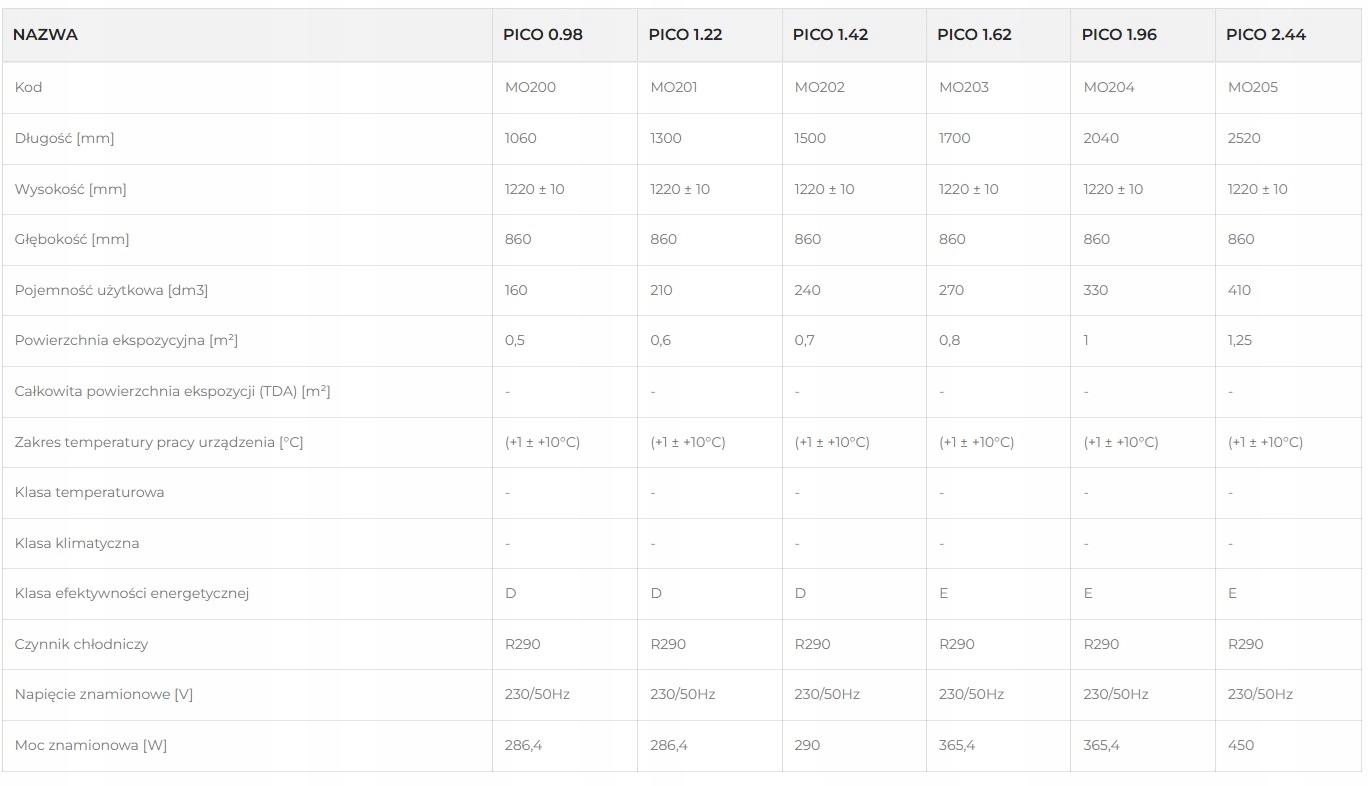1370x786 pixels.
Task: Click the Czynnik chłodniczy row label
Action: point(81,644)
